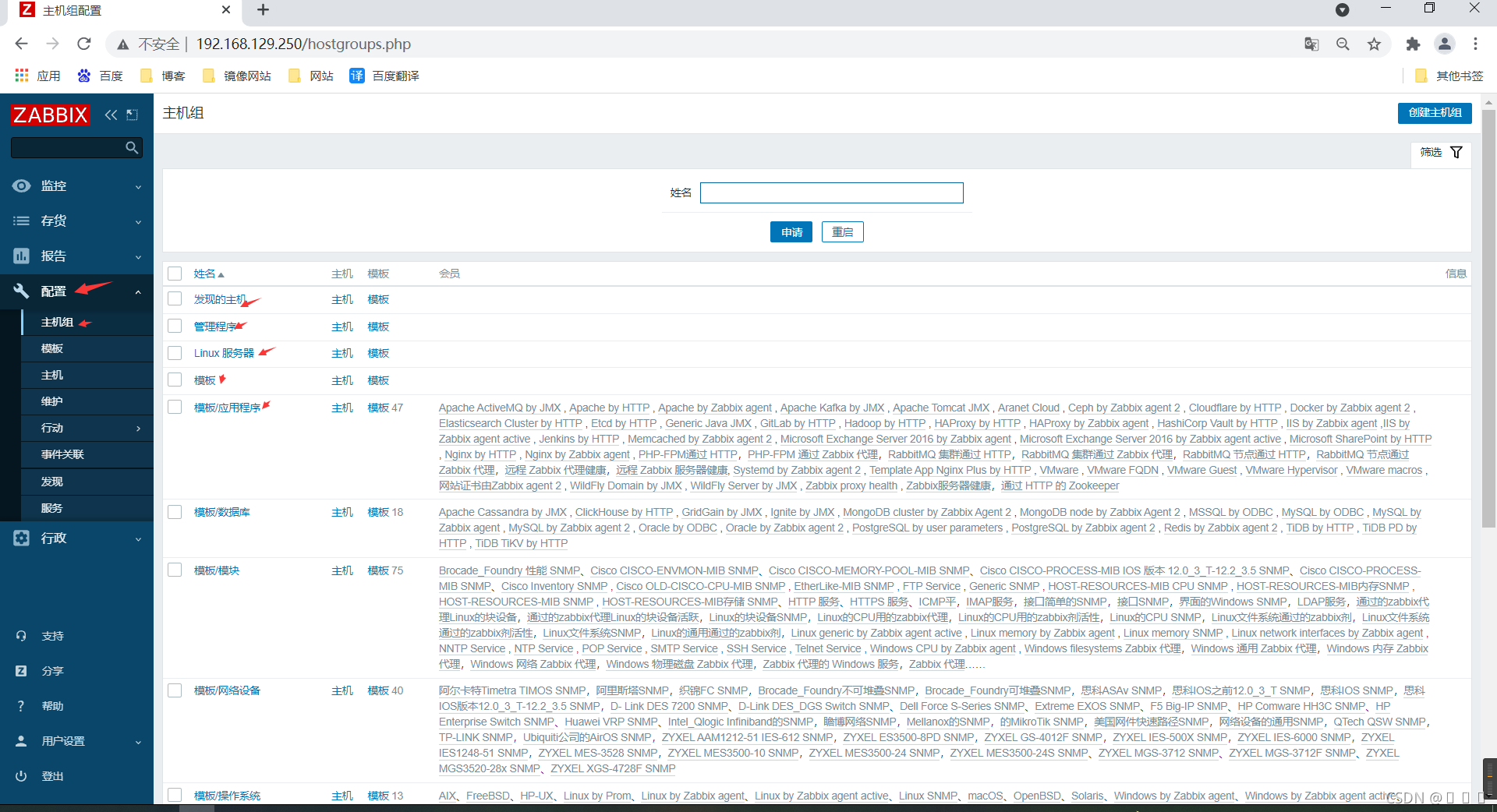This screenshot has height=812, width=1497.
Task: Click the 姓名 filter input field
Action: point(832,192)
